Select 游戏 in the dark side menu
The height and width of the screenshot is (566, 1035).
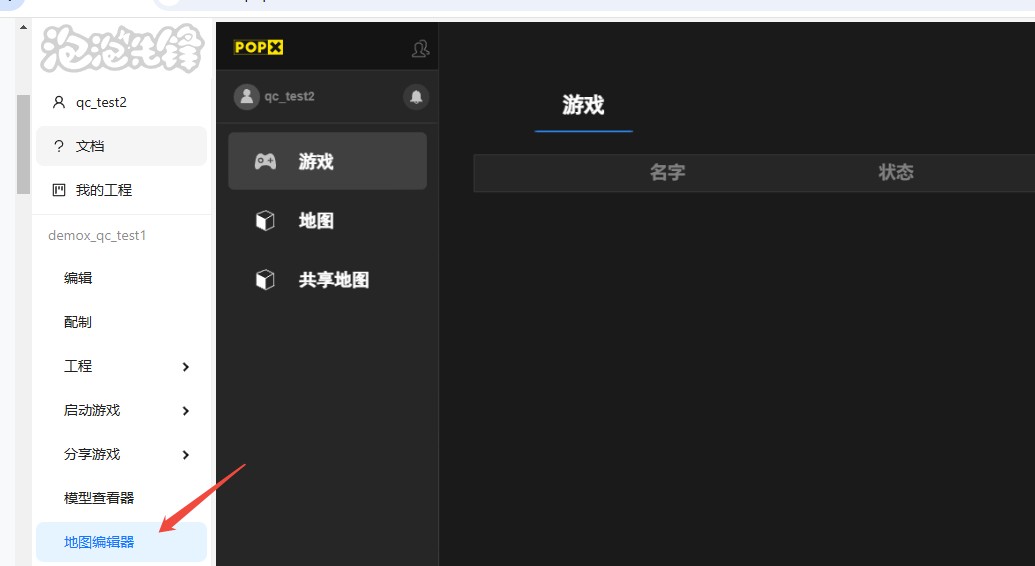[x=327, y=161]
